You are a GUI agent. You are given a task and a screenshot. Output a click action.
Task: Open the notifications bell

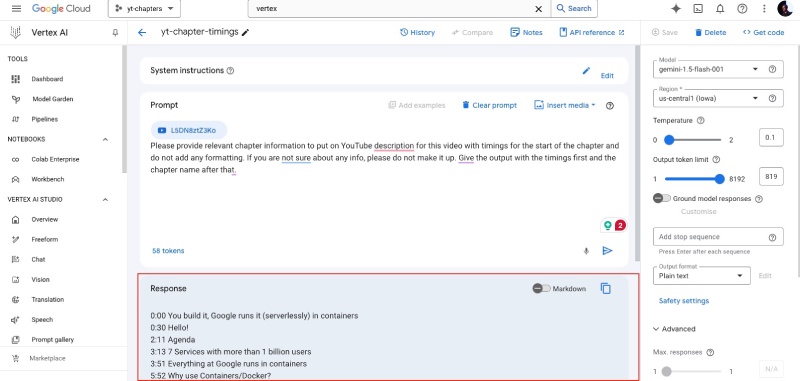pyautogui.click(x=720, y=9)
